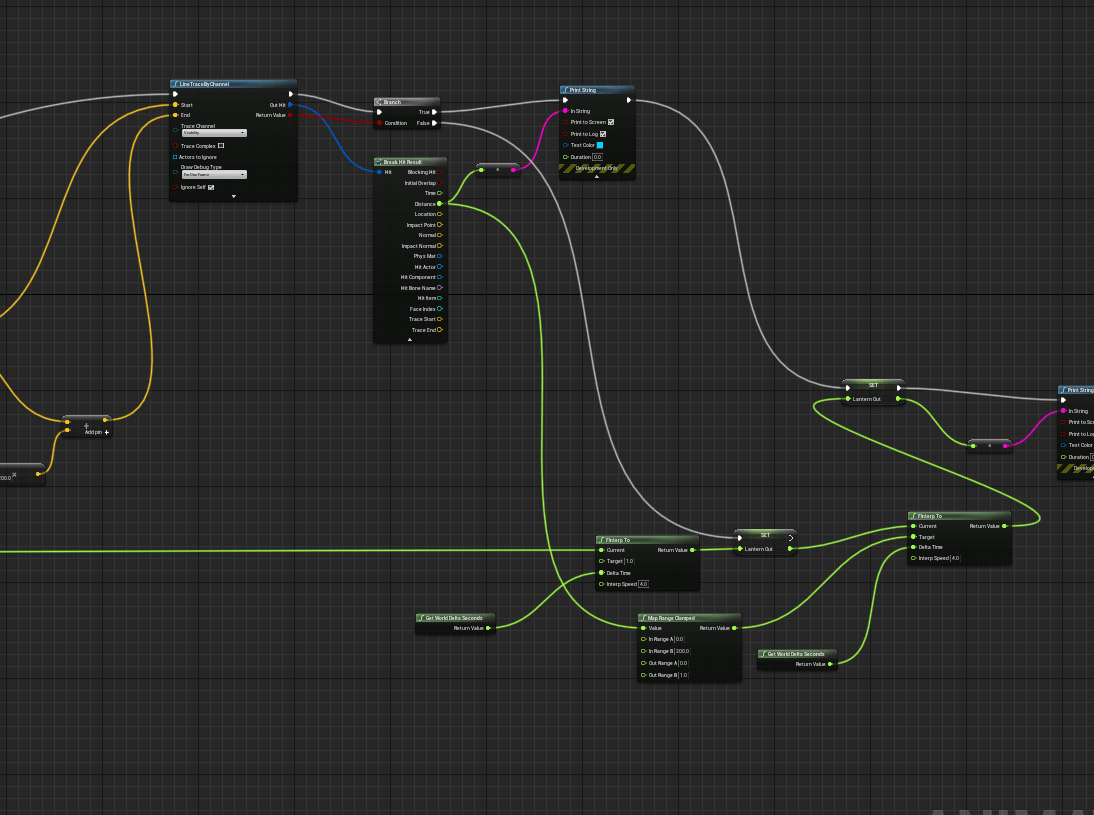Screen dimensions: 1094x815
Task: Click the Impact Point pin on Break Hit Result
Action: tap(440, 225)
